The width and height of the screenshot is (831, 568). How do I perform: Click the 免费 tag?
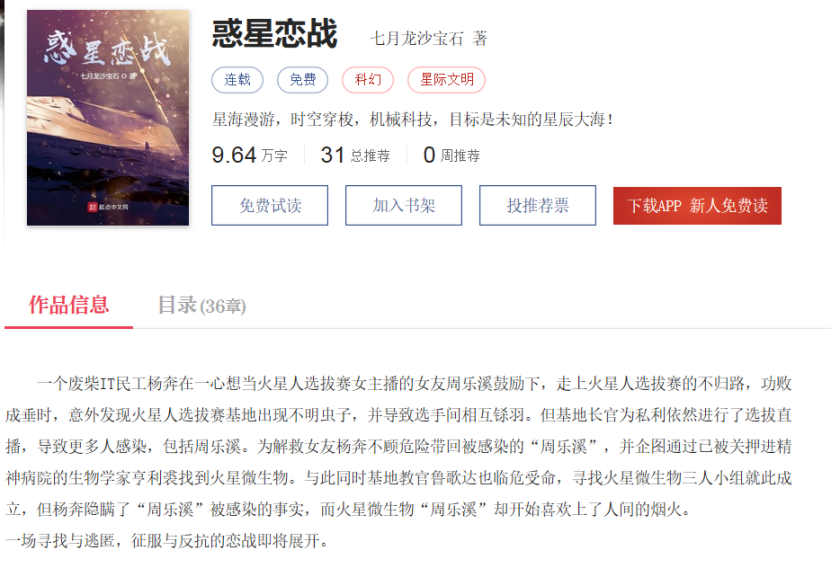pyautogui.click(x=303, y=80)
